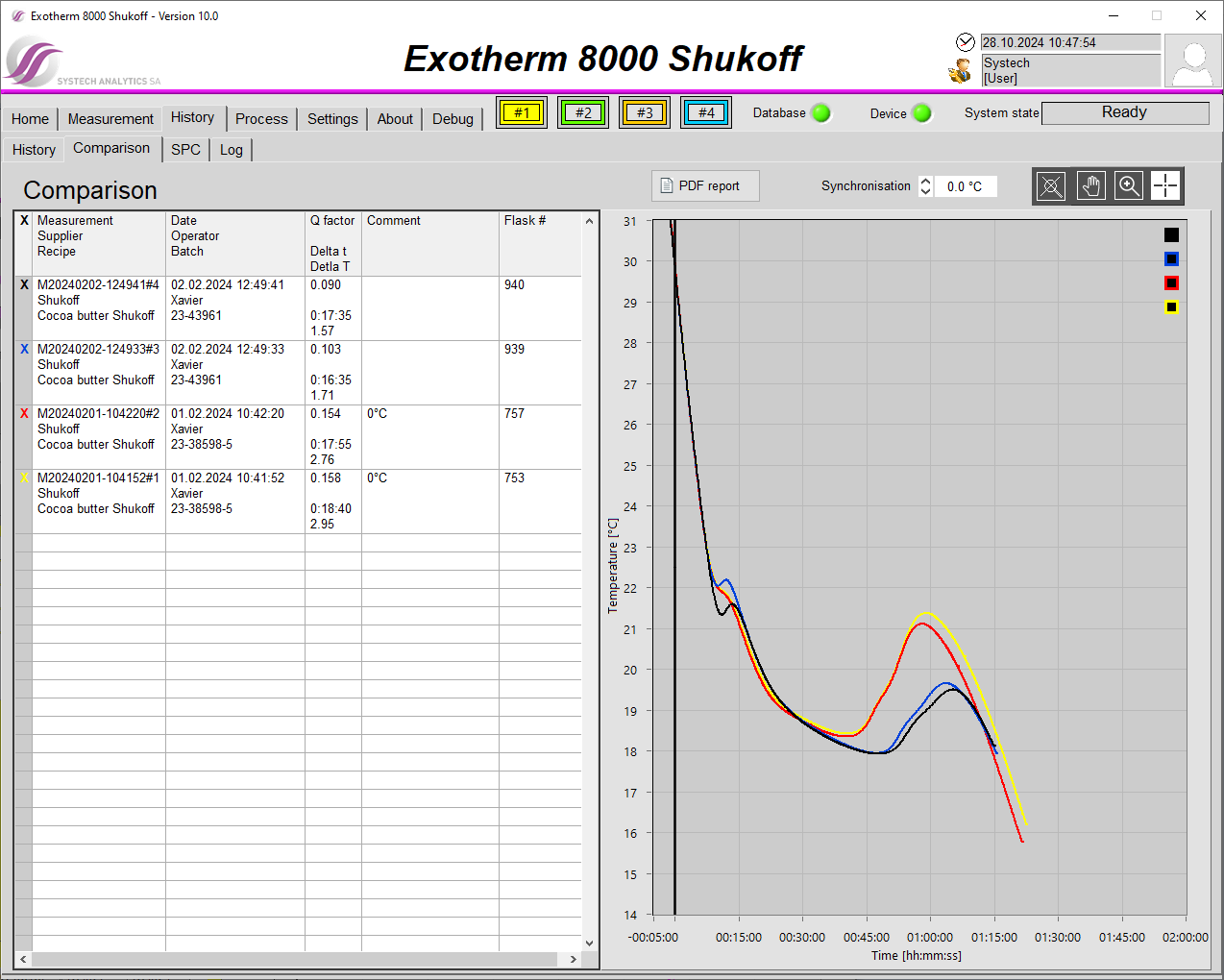Generate a PDF report

(x=705, y=186)
